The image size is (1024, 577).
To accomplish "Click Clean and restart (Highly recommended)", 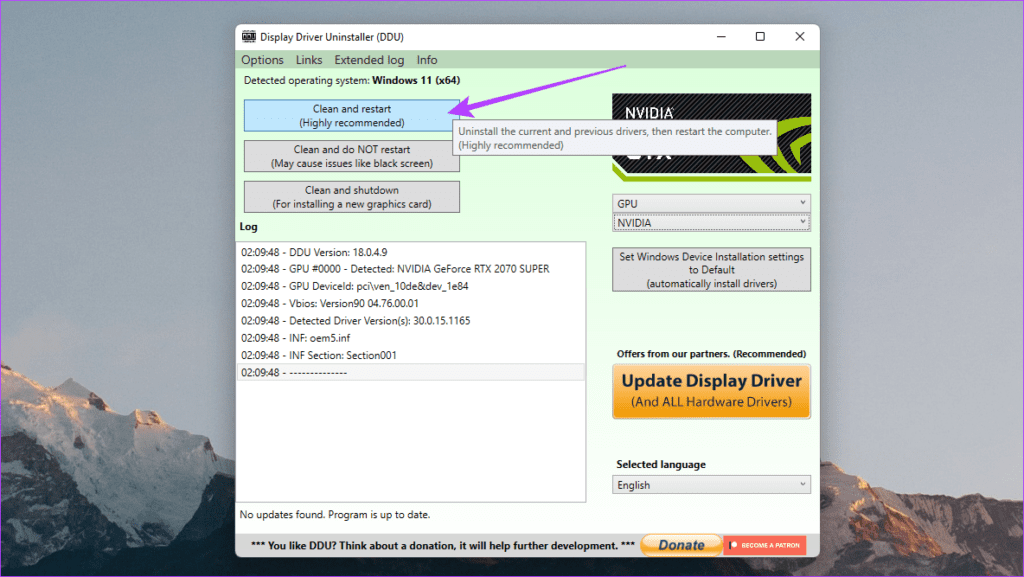I will [350, 115].
